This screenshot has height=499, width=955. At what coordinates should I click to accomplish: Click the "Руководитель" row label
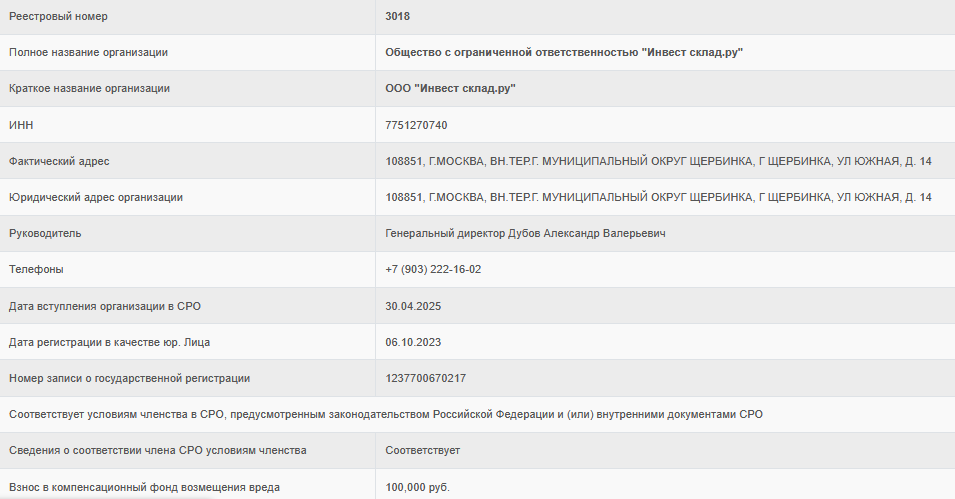click(45, 233)
